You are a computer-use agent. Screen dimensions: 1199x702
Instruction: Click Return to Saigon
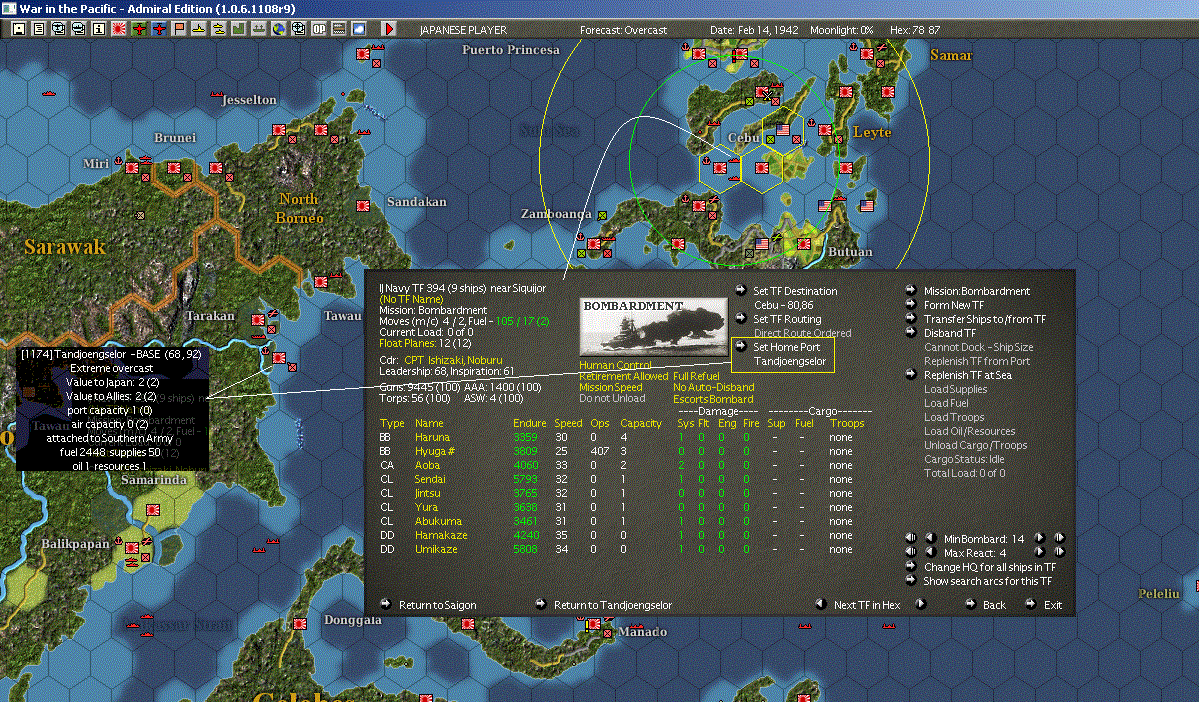pyautogui.click(x=437, y=605)
